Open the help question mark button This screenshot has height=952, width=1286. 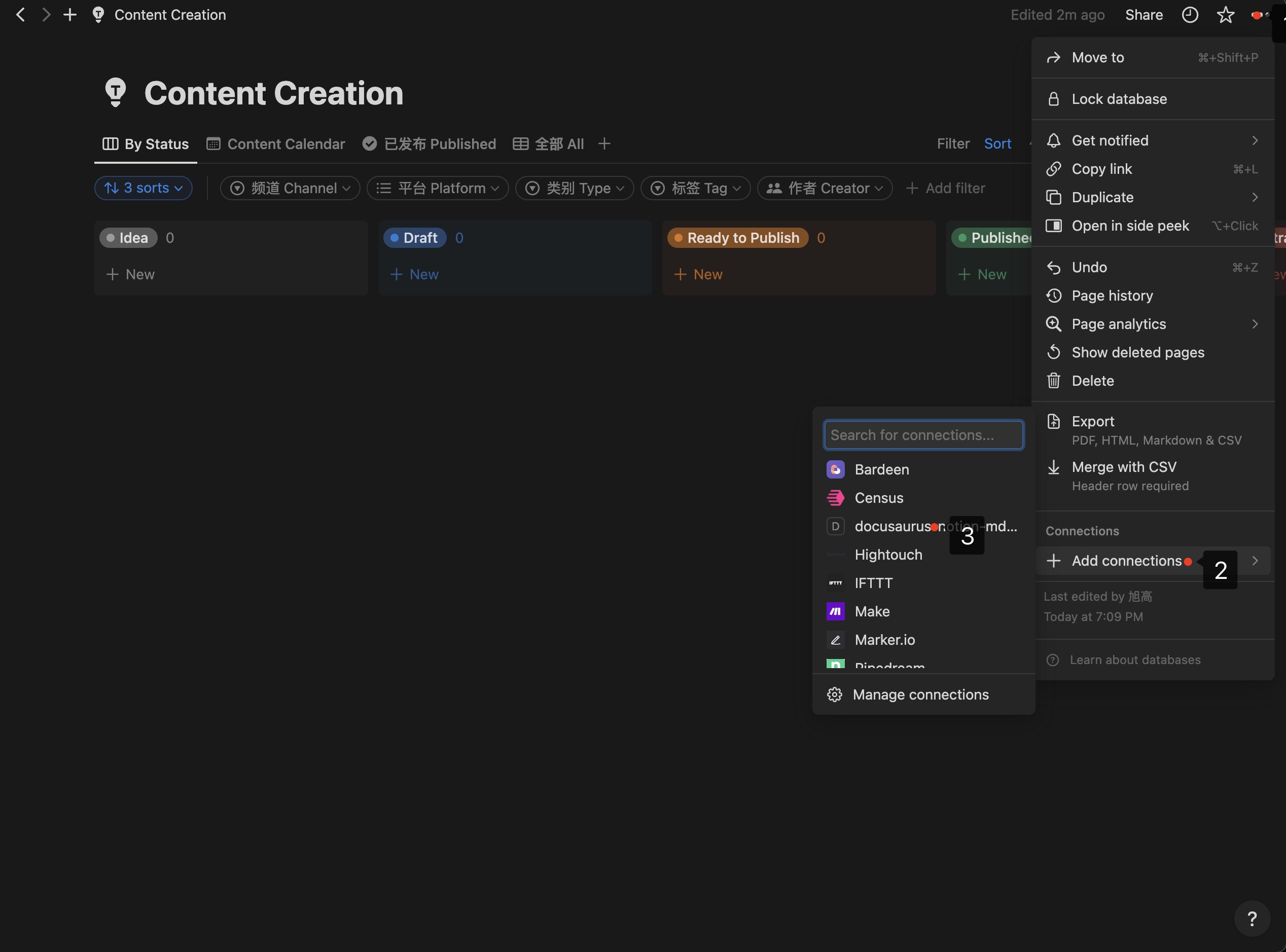1252,918
